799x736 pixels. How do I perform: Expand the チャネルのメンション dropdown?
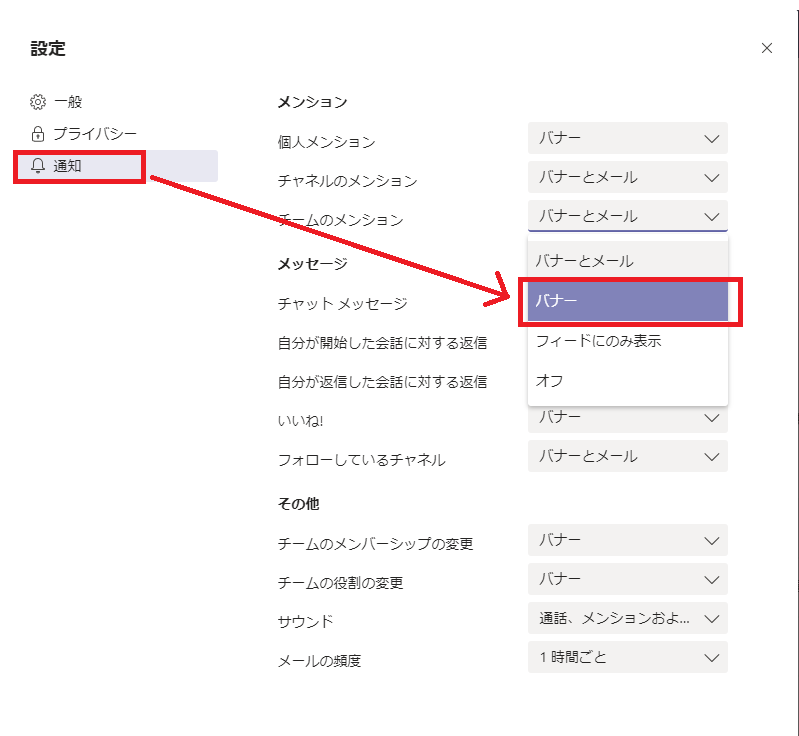click(627, 177)
